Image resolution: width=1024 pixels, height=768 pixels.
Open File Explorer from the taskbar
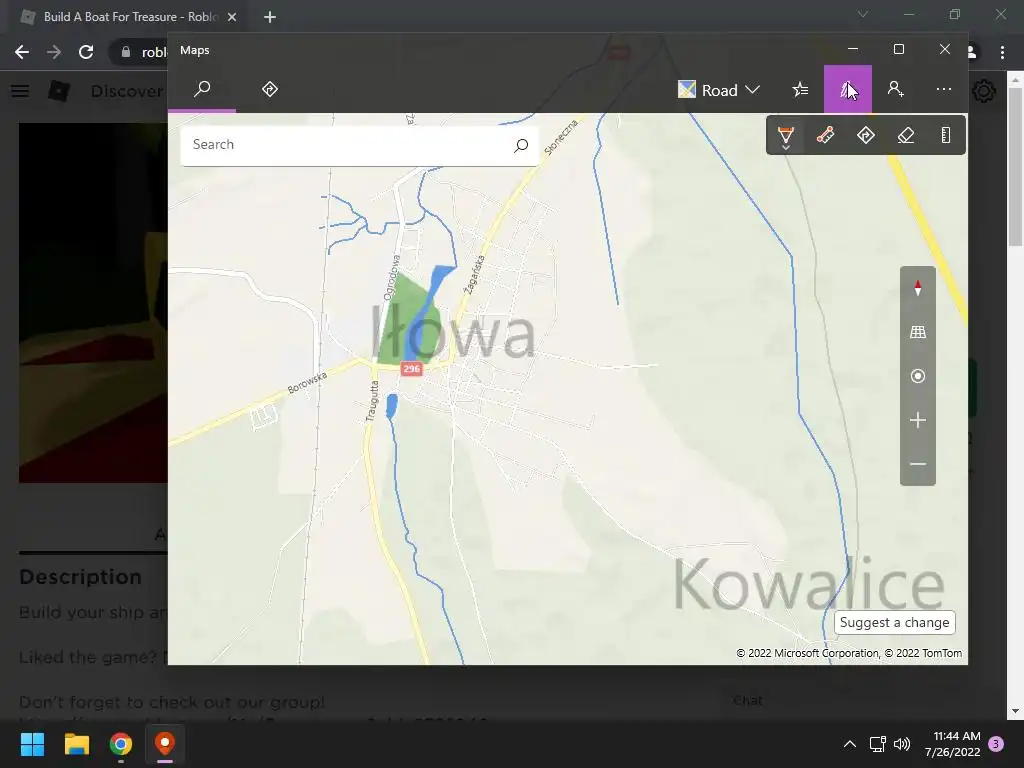(76, 744)
